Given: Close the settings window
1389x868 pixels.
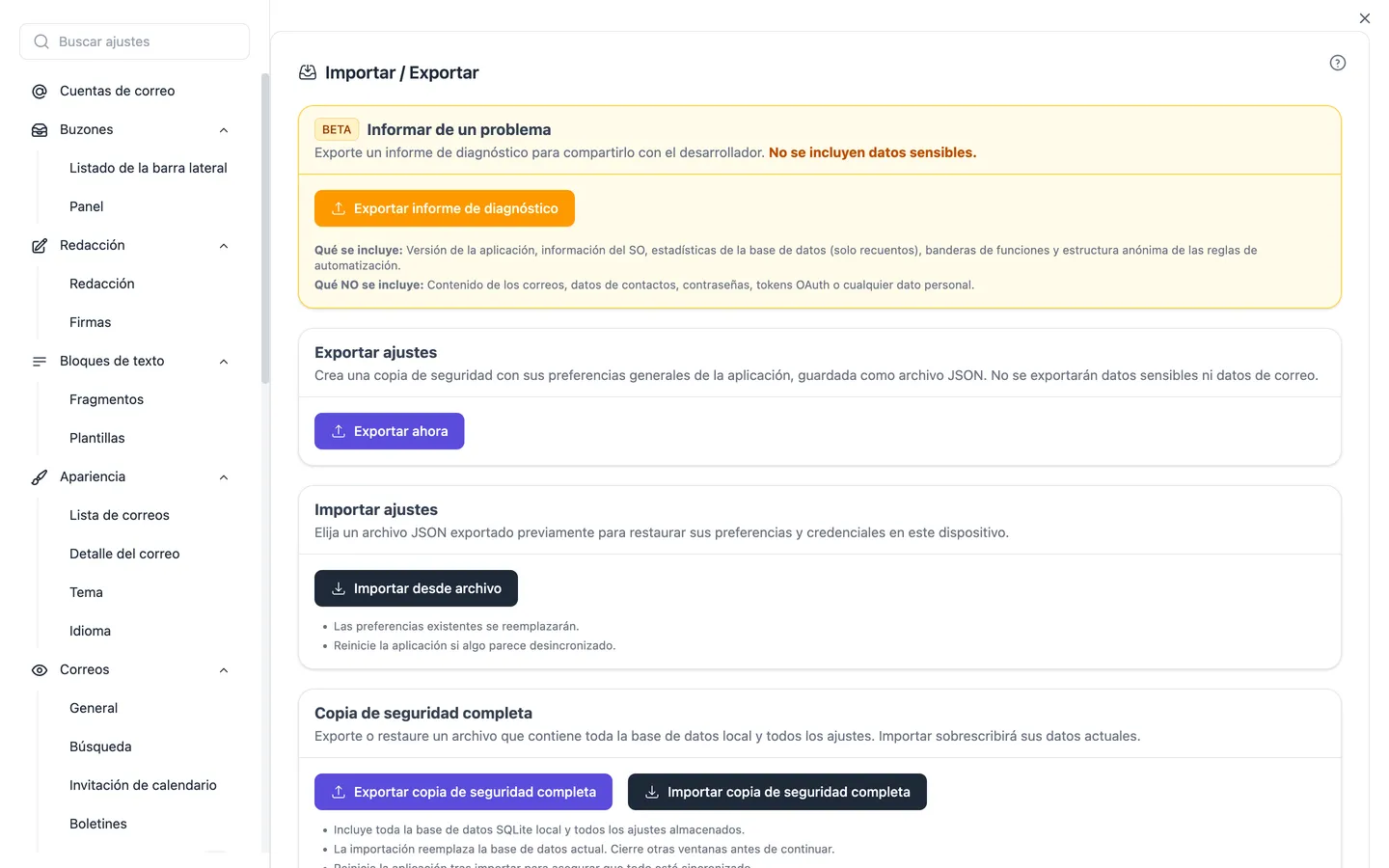Looking at the screenshot, I should (1364, 18).
